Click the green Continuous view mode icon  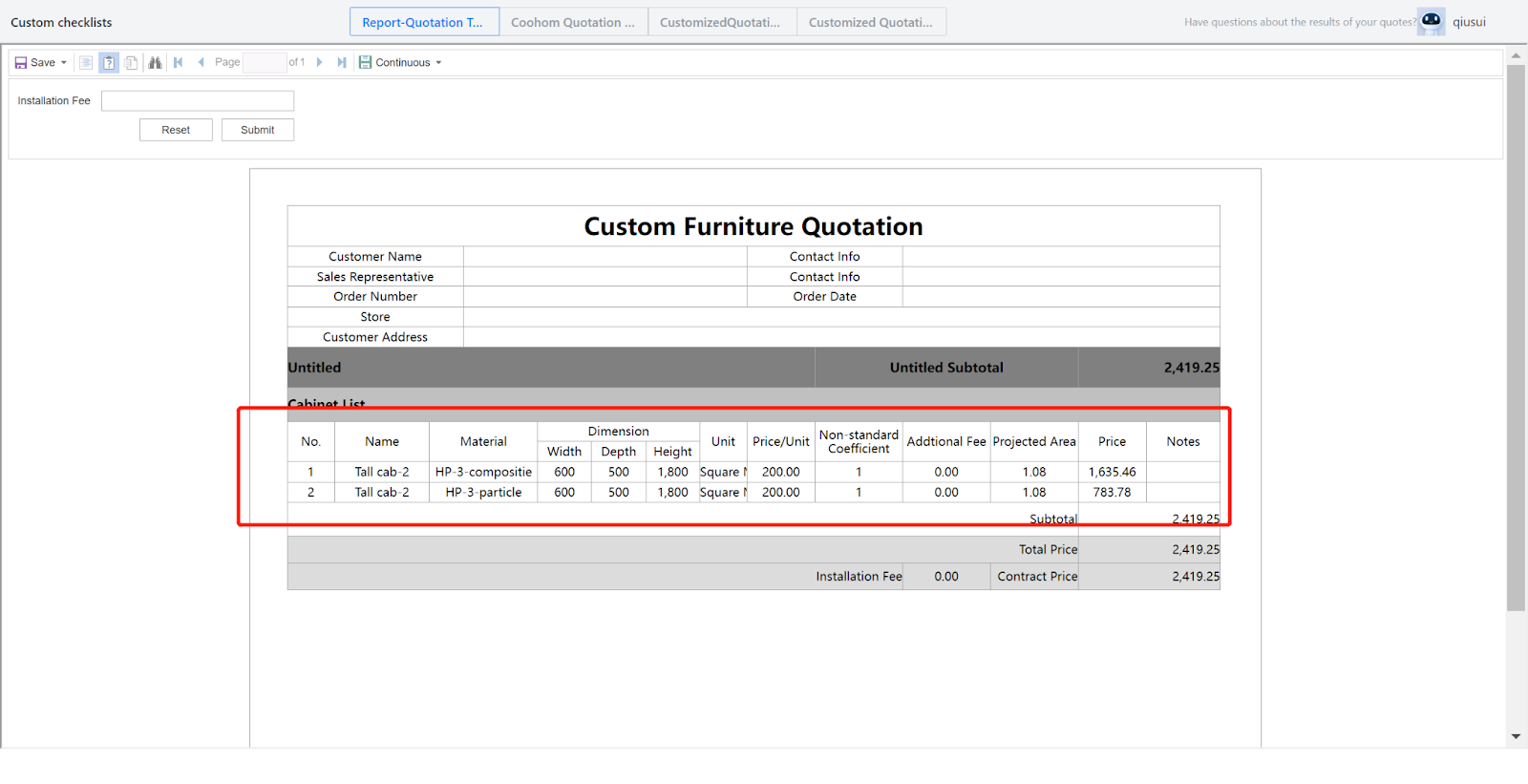(365, 63)
